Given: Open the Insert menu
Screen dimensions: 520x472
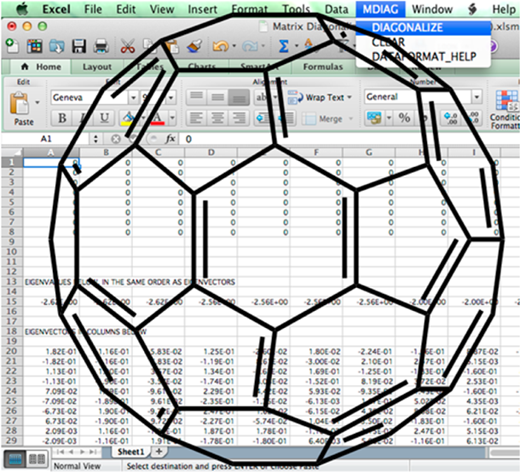Looking at the screenshot, I should coord(202,9).
